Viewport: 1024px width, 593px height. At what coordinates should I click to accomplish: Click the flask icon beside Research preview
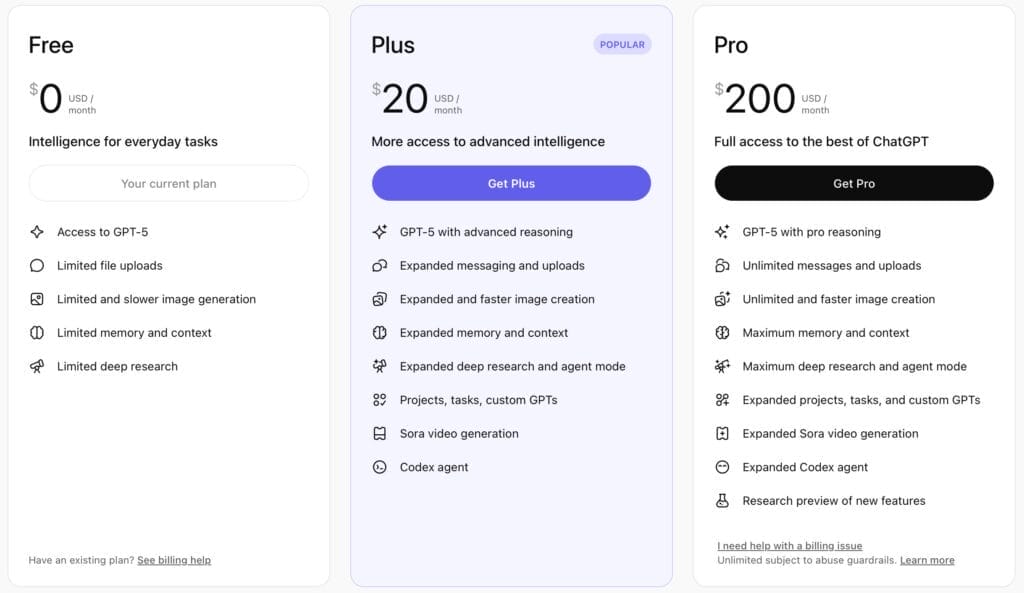723,501
